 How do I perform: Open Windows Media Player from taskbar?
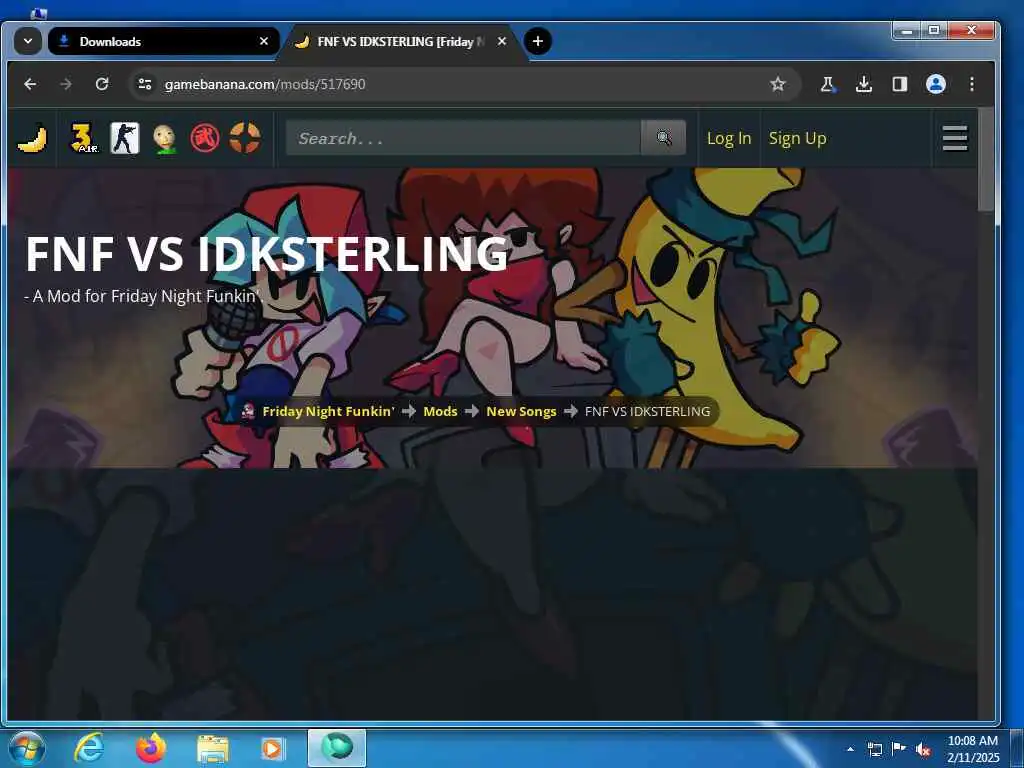pyautogui.click(x=272, y=748)
